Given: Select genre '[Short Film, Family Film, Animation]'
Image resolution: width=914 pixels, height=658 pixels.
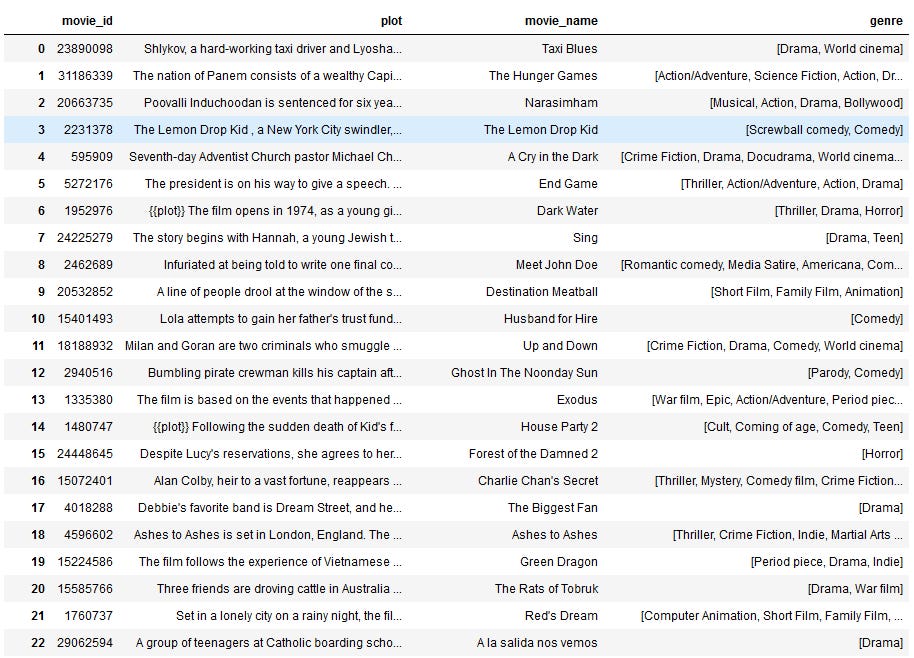Looking at the screenshot, I should pos(807,292).
